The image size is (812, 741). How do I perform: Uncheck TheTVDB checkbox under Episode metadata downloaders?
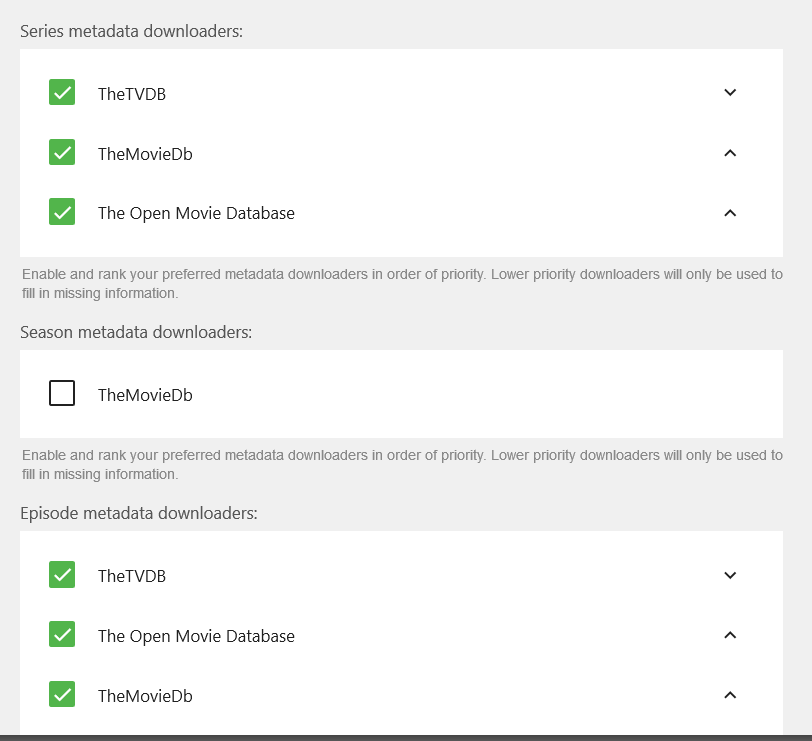pos(62,575)
